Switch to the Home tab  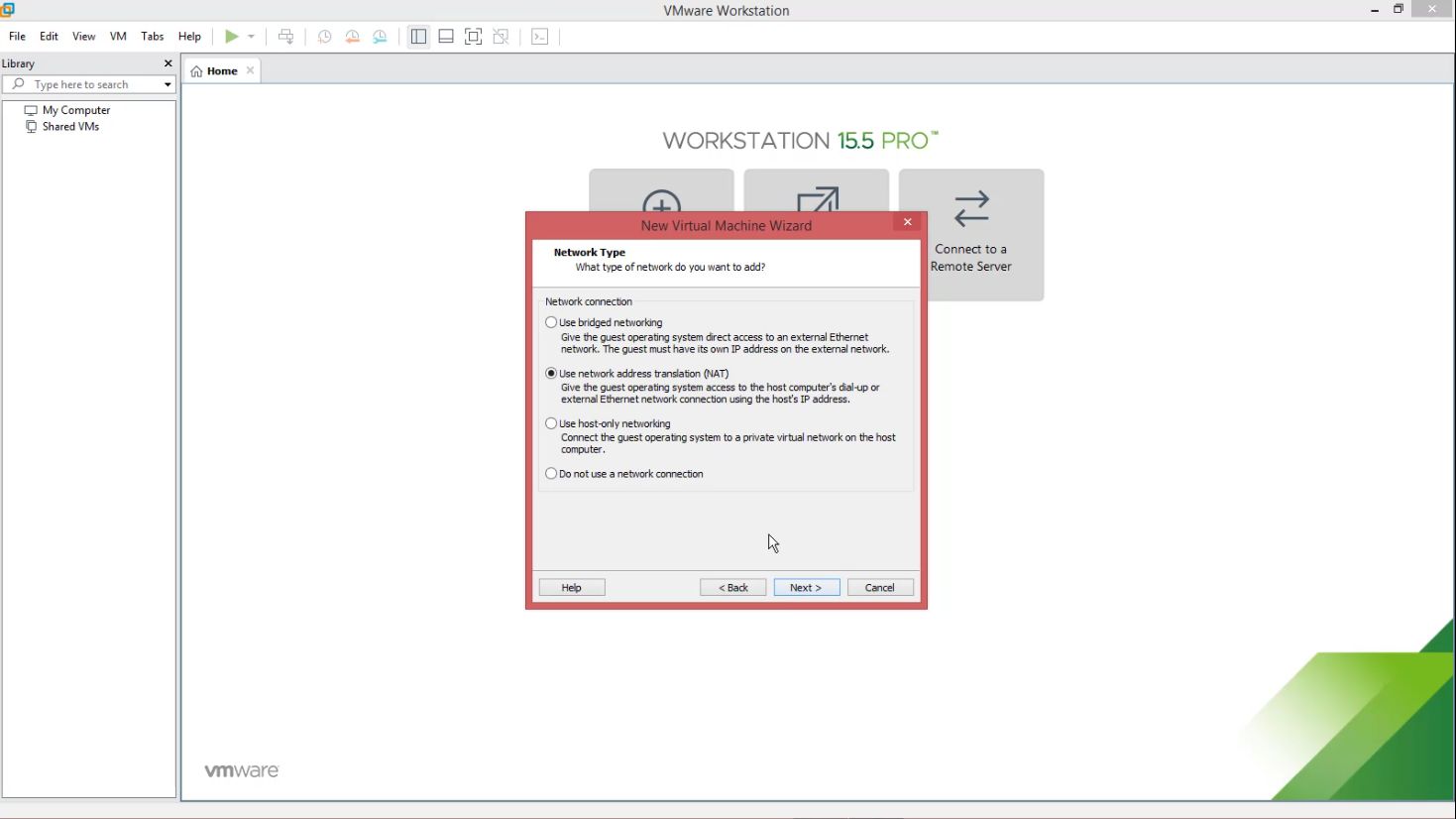[x=222, y=71]
